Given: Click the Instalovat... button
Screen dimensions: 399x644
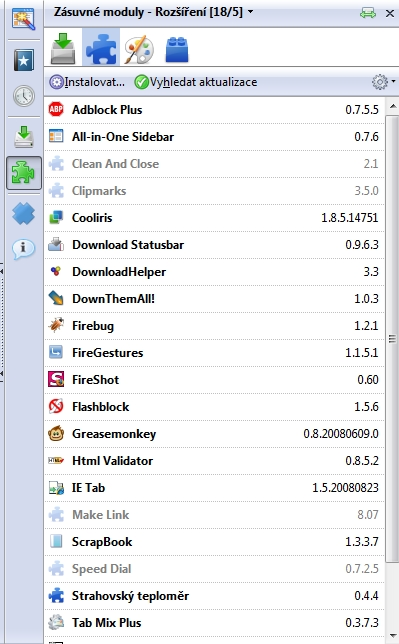Looking at the screenshot, I should [87, 82].
